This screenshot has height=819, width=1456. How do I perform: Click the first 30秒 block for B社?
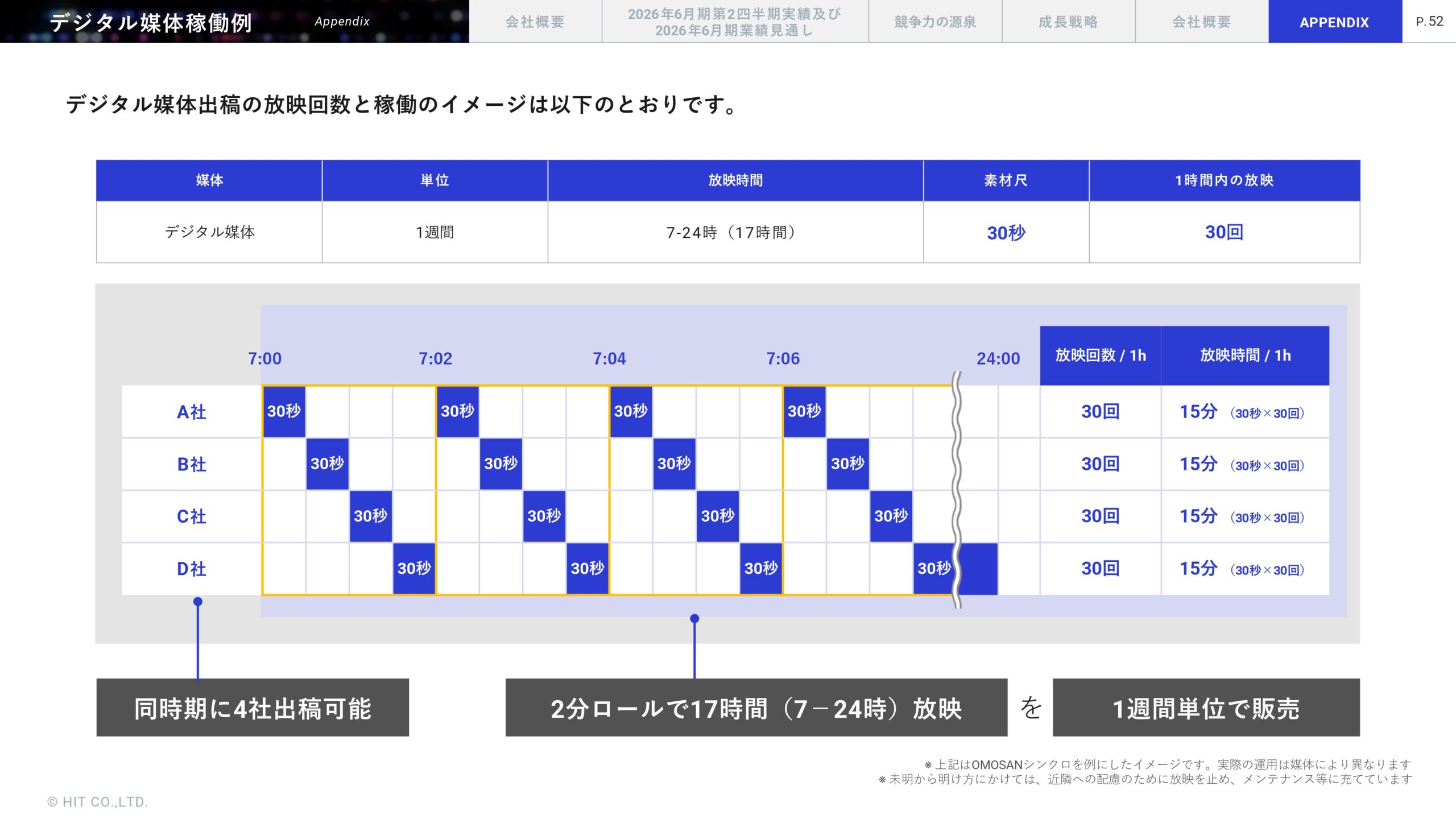(x=327, y=464)
